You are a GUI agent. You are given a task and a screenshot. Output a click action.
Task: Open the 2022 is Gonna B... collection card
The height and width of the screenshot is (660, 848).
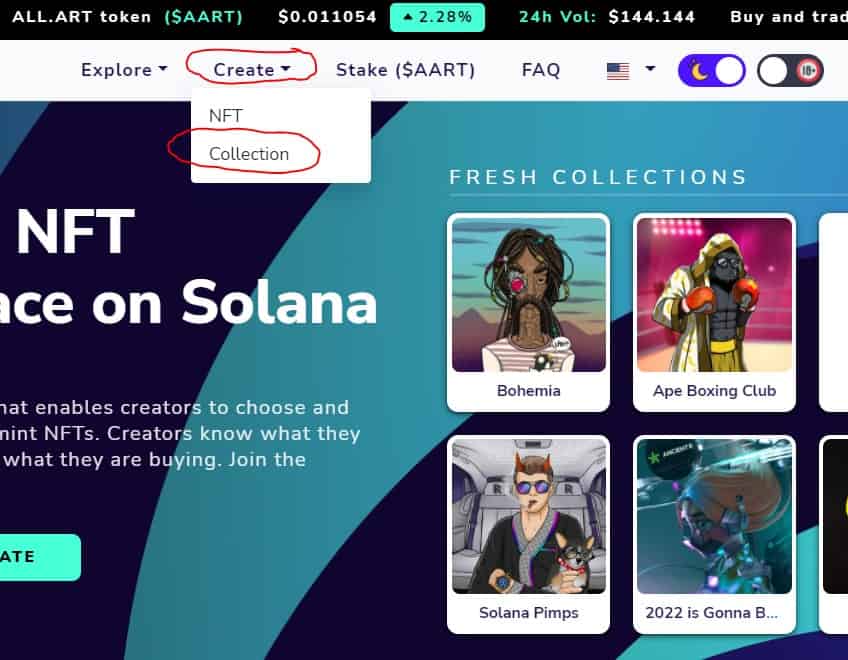(x=714, y=534)
